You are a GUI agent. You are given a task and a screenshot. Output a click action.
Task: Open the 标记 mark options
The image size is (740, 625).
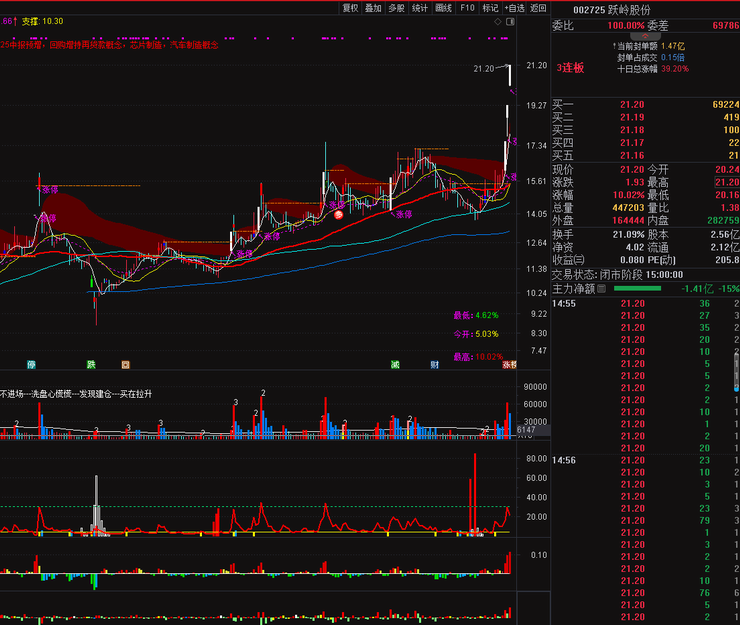point(490,7)
